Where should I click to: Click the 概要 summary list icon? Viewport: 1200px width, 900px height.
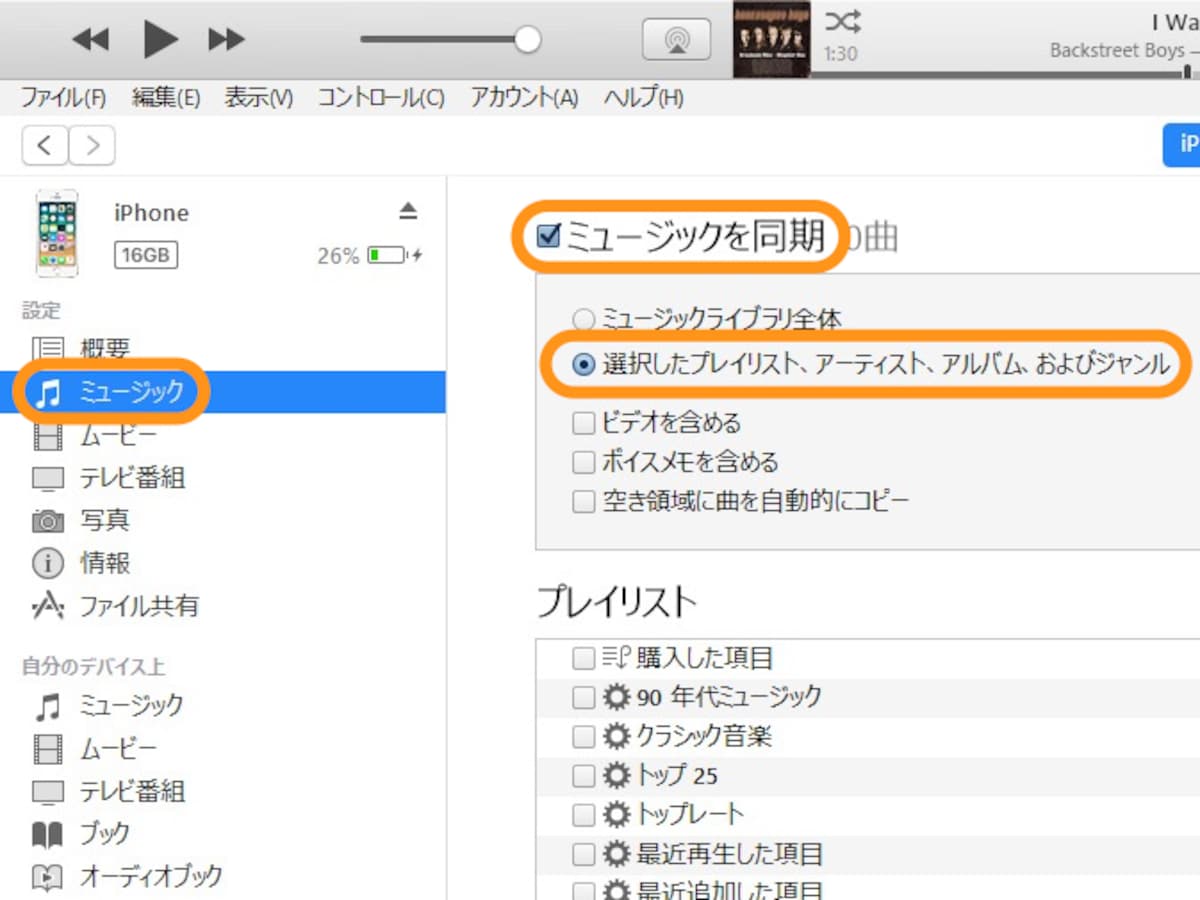pos(47,348)
